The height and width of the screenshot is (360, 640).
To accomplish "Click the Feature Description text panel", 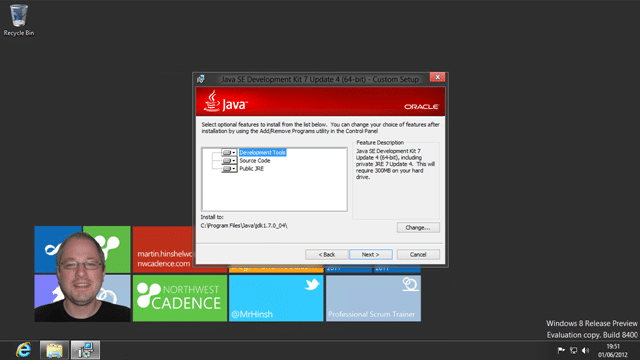I will [x=396, y=164].
